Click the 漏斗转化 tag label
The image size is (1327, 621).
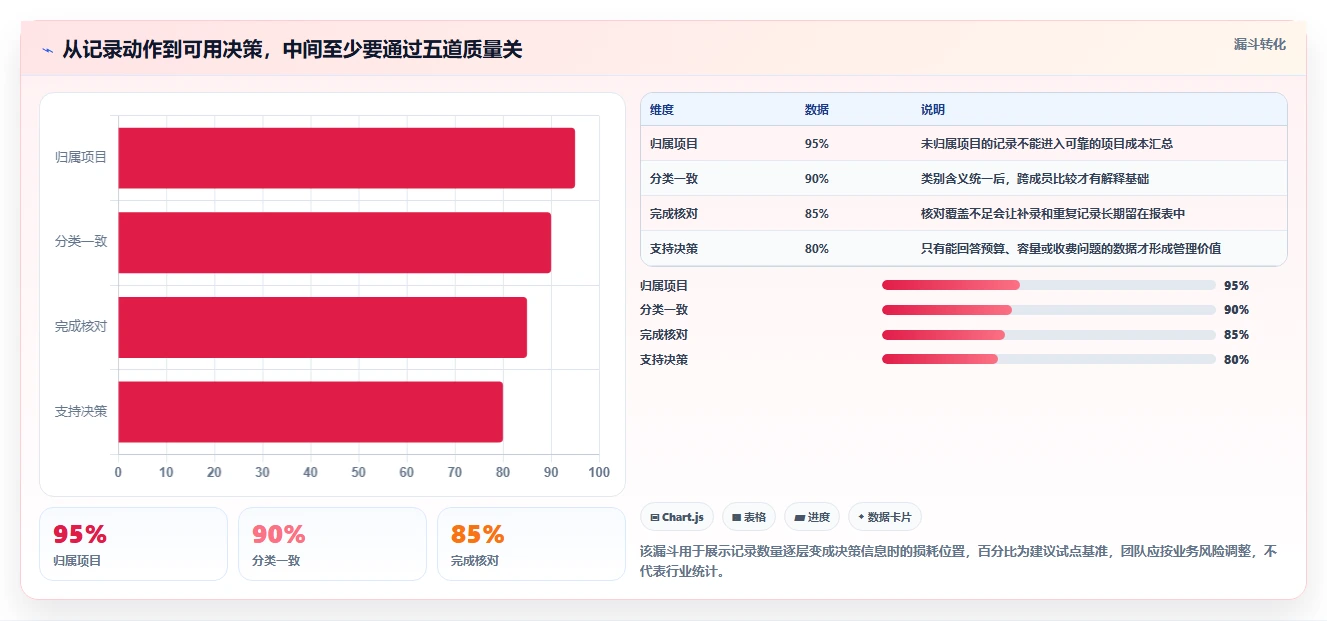click(1260, 45)
